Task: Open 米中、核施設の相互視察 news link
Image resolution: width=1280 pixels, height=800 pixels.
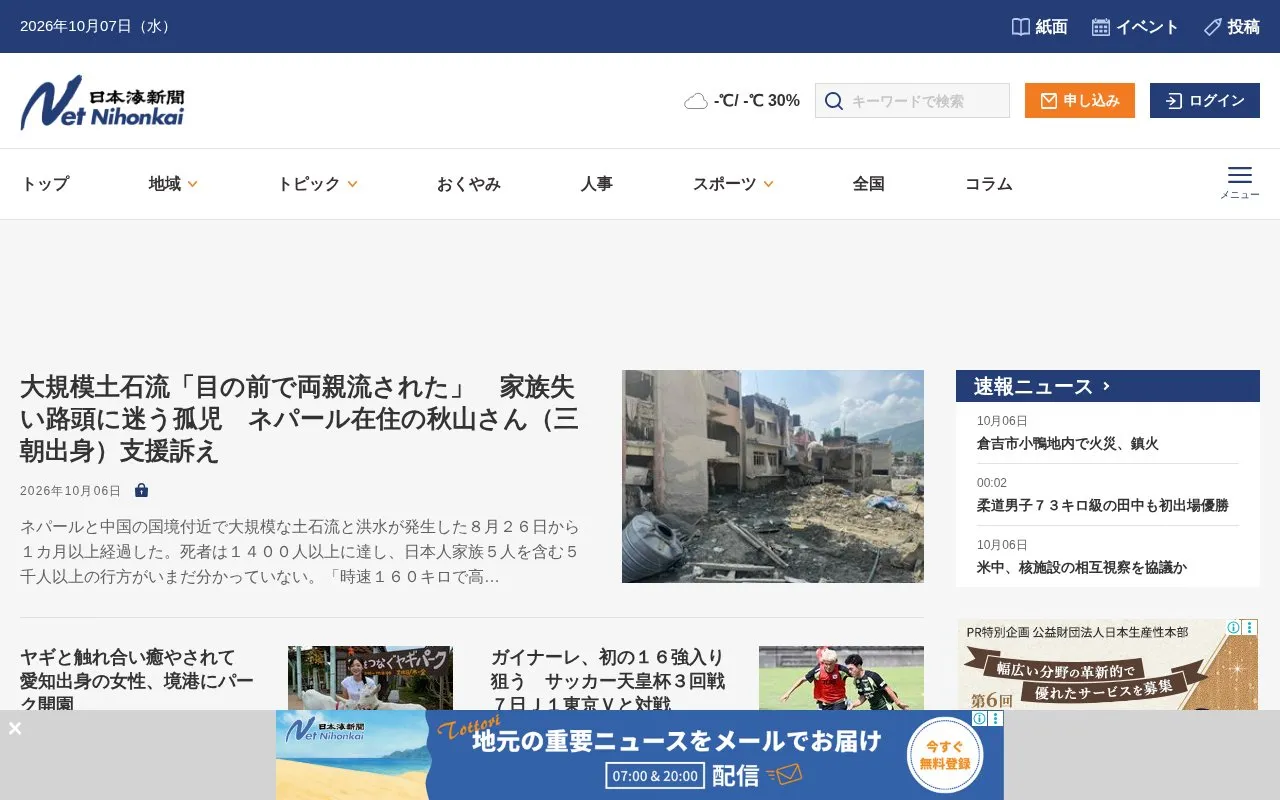Action: coord(1082,567)
